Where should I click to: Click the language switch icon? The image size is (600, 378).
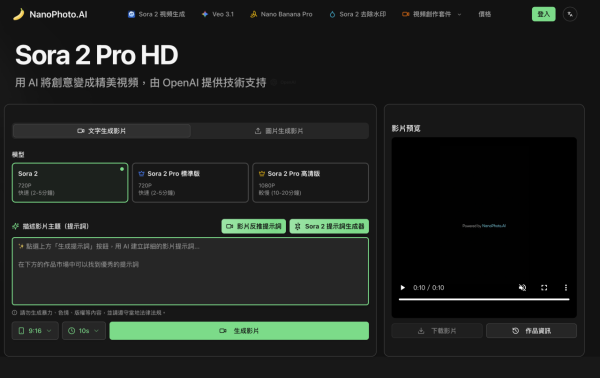pyautogui.click(x=570, y=14)
